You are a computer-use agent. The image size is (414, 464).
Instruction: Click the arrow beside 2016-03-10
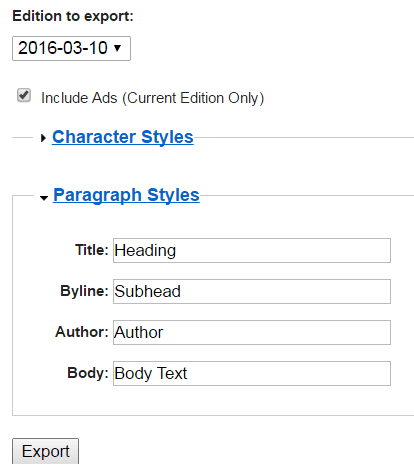[x=117, y=48]
